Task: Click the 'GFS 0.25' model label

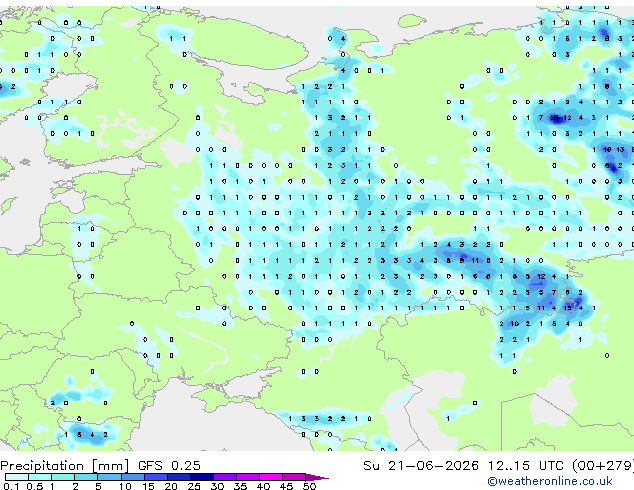Action: [x=169, y=466]
